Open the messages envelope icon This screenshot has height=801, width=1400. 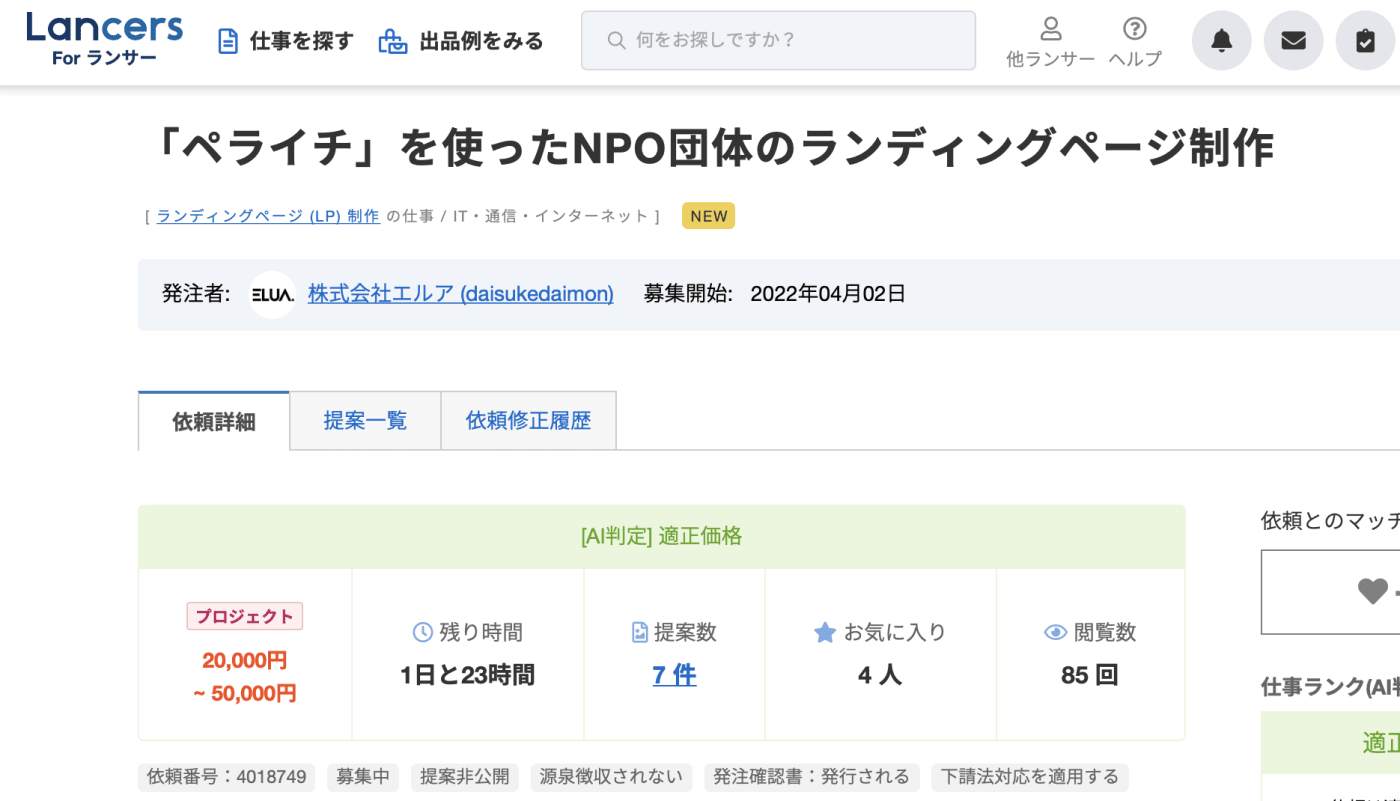pyautogui.click(x=1293, y=41)
